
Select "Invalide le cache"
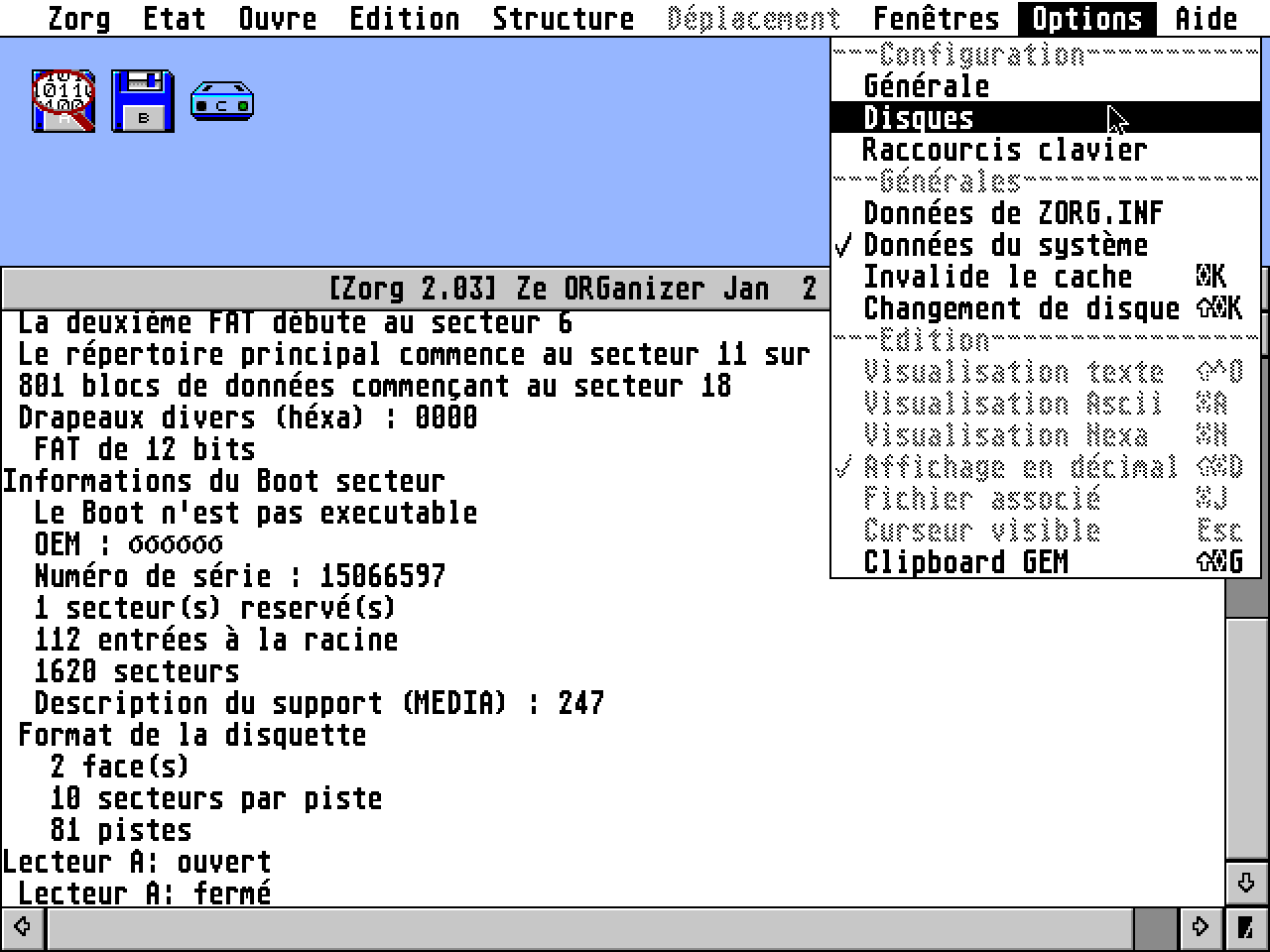tap(998, 277)
